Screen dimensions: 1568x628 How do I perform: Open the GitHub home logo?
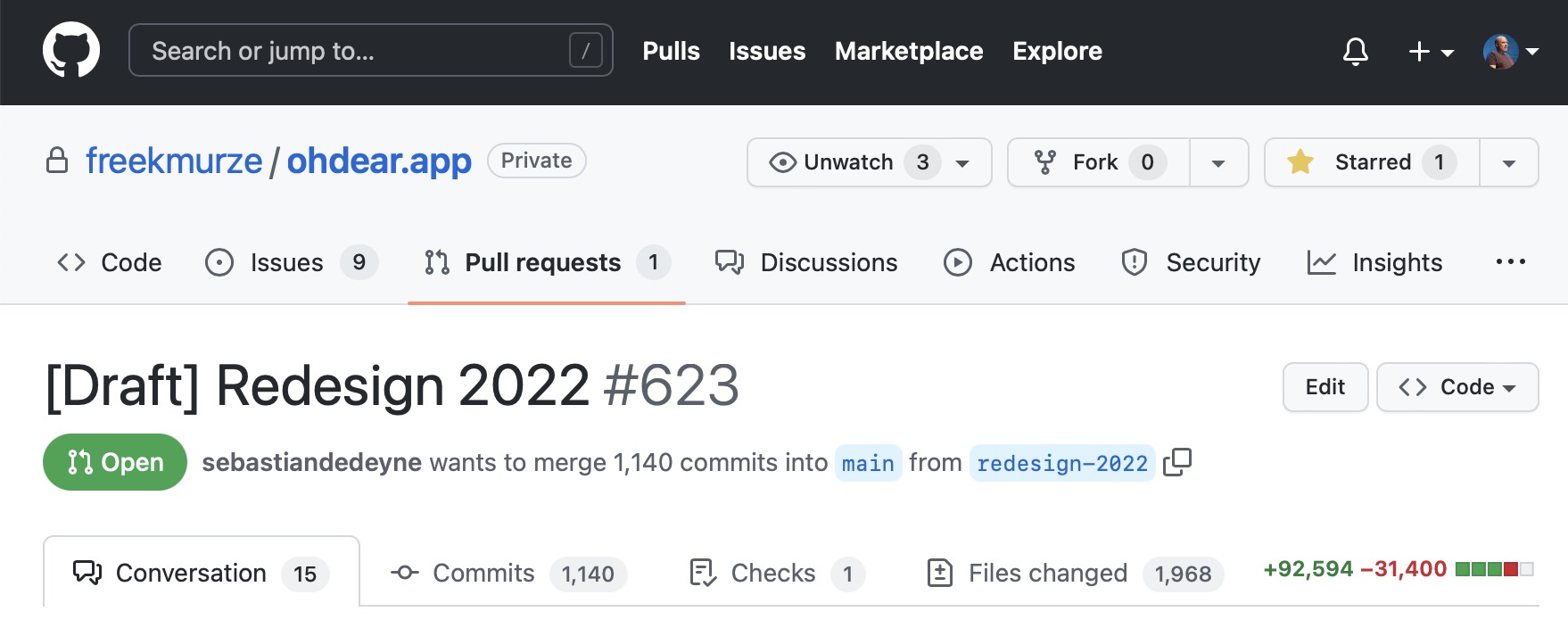(71, 50)
